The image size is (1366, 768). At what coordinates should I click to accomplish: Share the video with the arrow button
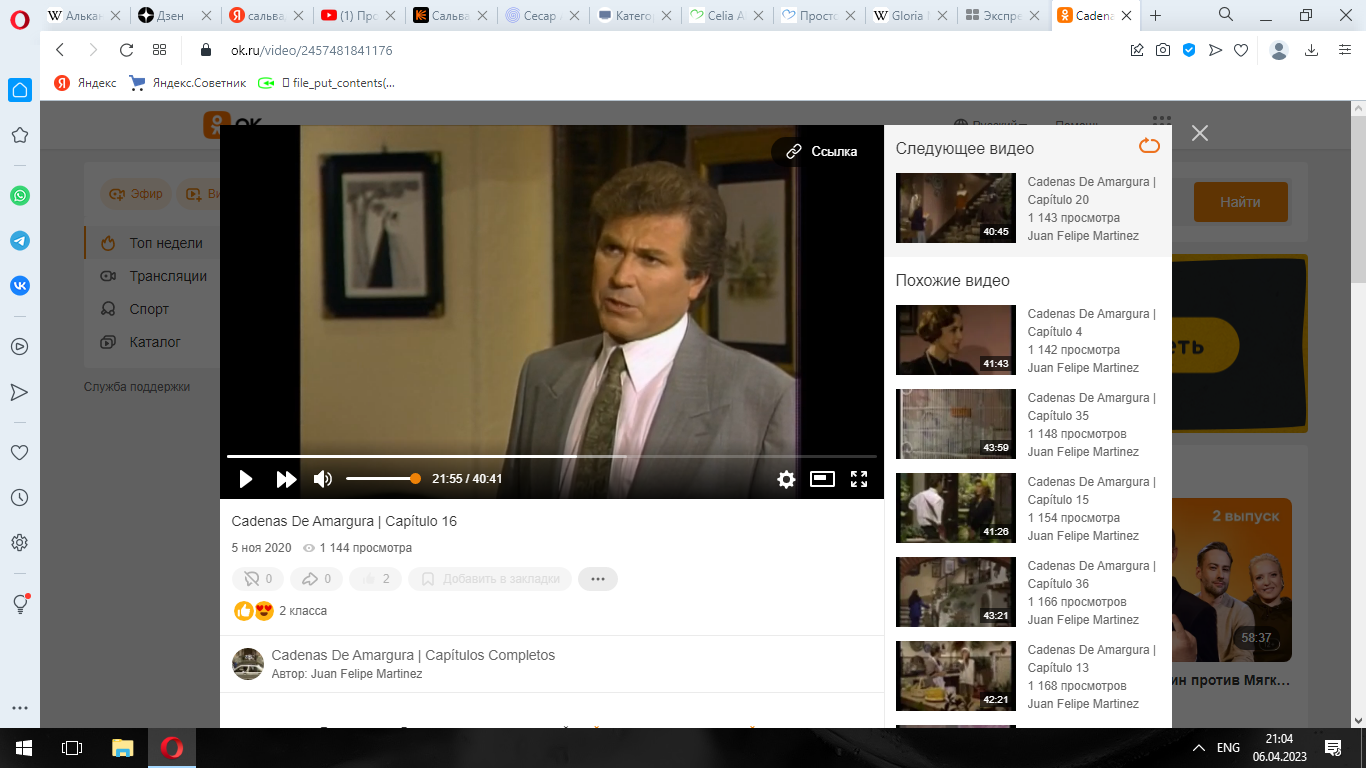(316, 579)
